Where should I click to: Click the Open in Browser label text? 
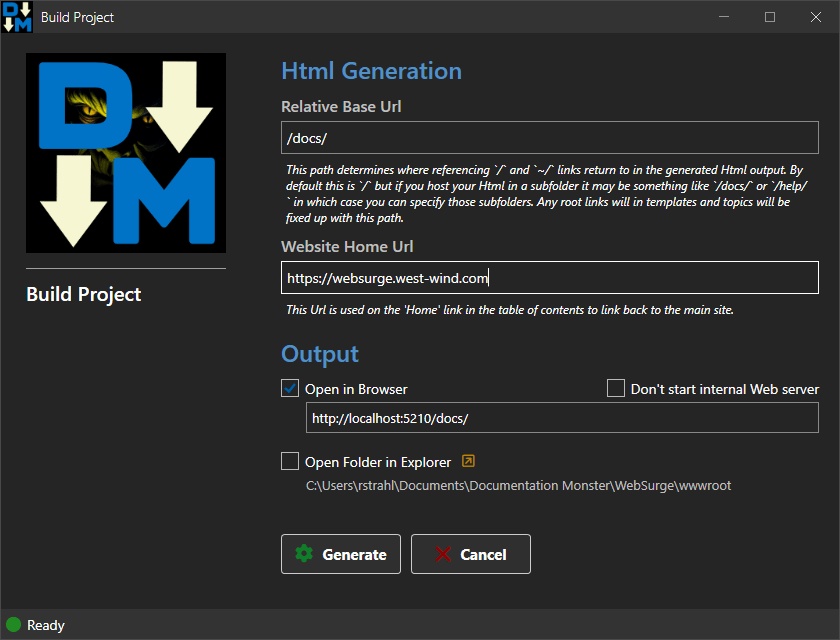tap(356, 389)
